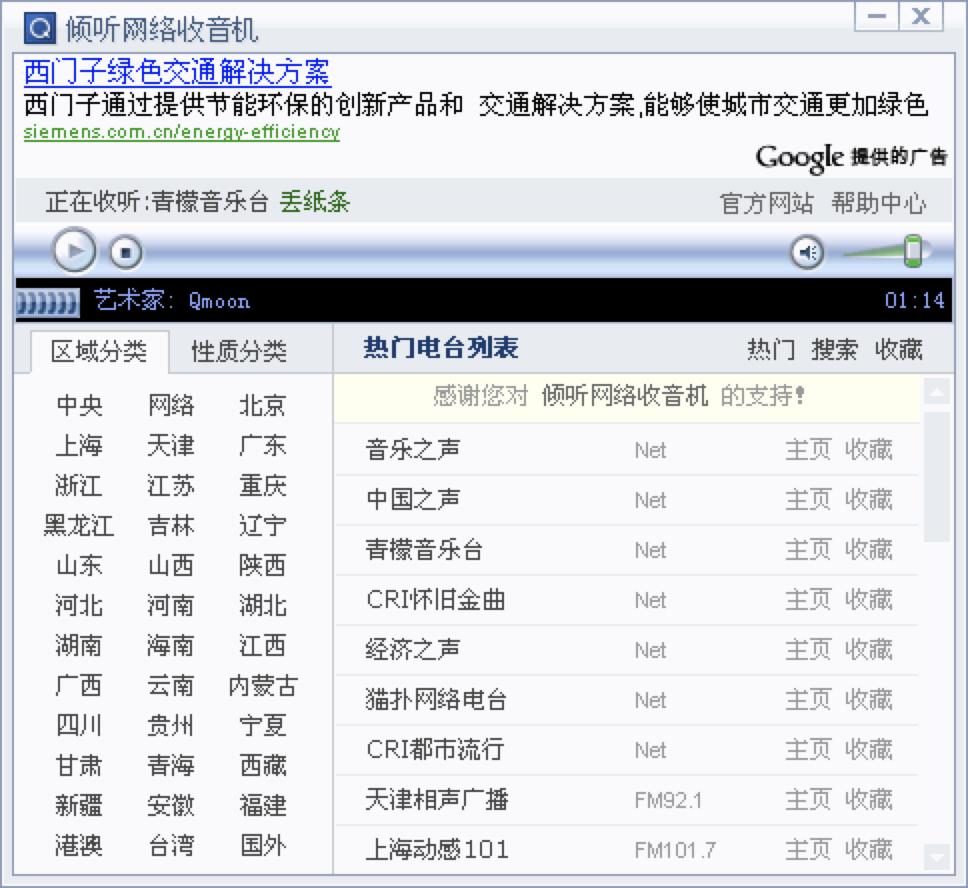Open the 帮助中心 link
The height and width of the screenshot is (888, 968).
pos(878,203)
